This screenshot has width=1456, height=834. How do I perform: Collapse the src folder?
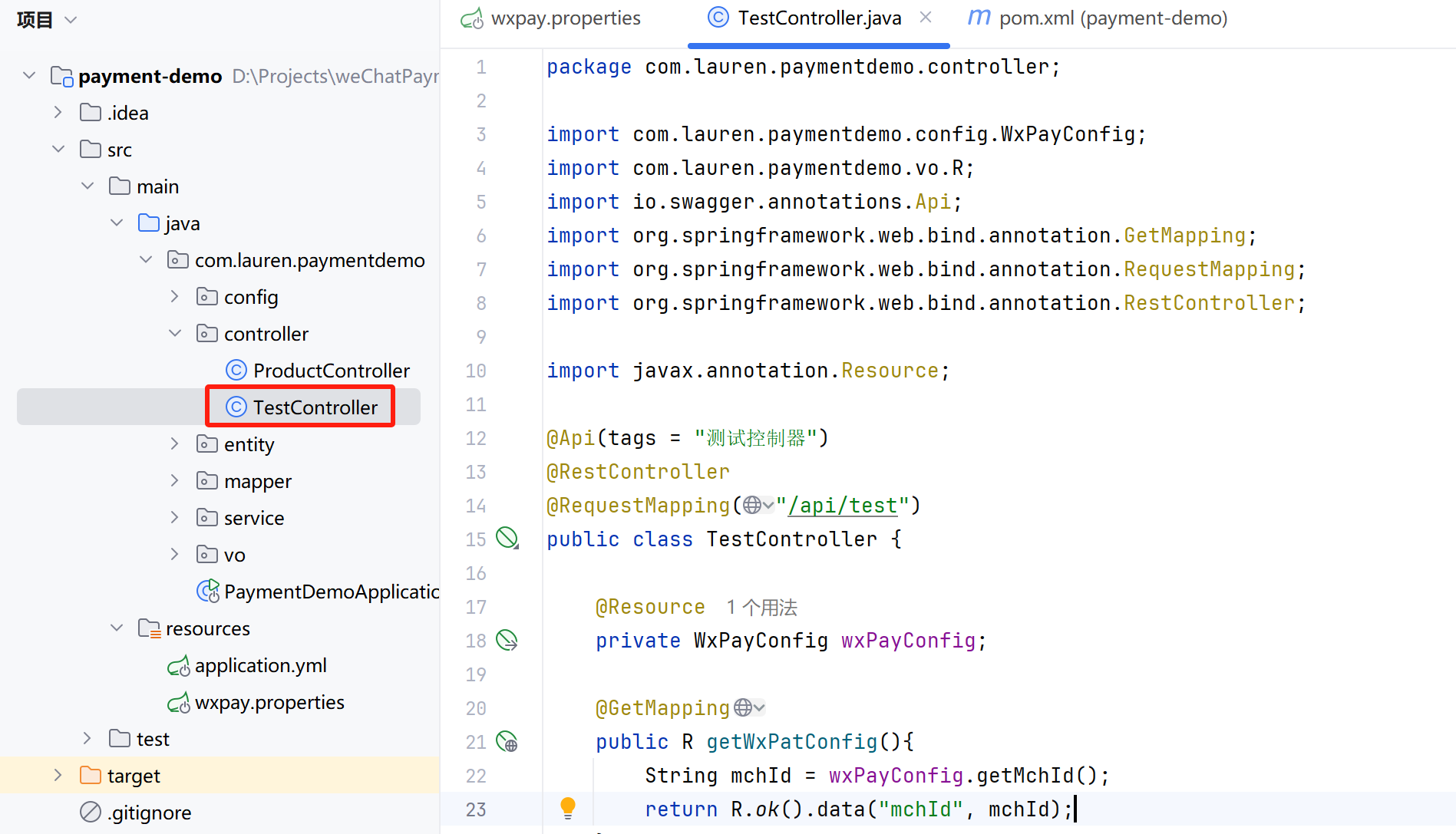pos(58,148)
